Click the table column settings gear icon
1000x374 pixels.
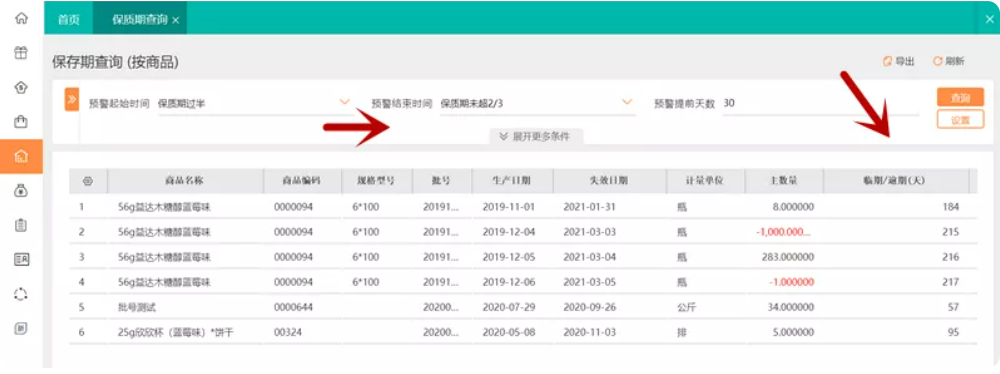click(x=88, y=181)
